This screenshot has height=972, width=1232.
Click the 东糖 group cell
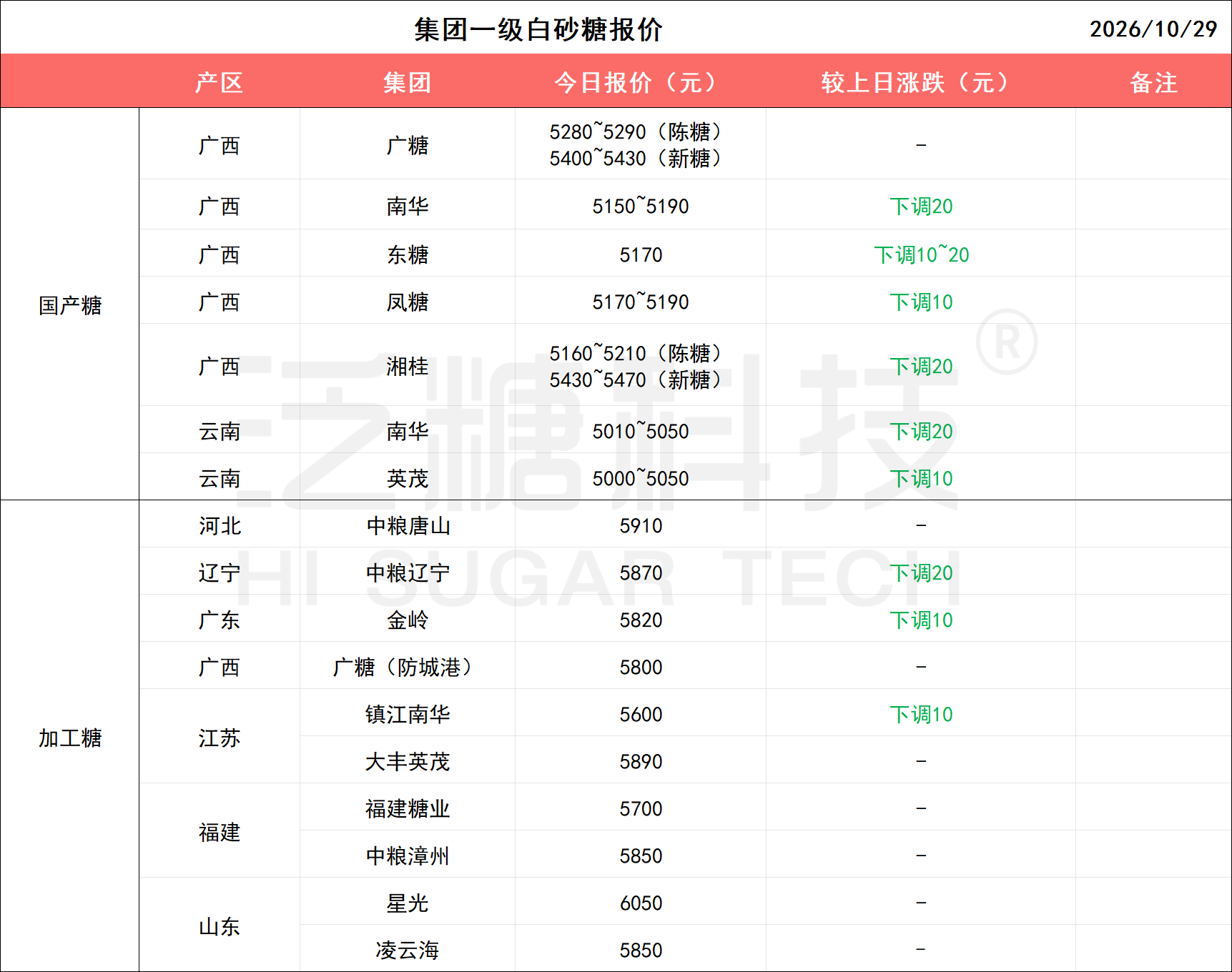(408, 254)
